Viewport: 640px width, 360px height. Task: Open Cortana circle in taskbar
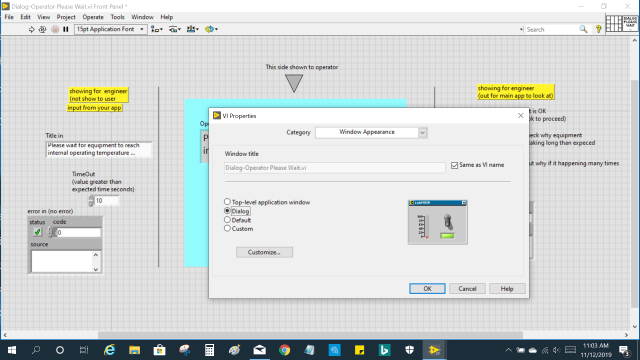click(x=60, y=350)
